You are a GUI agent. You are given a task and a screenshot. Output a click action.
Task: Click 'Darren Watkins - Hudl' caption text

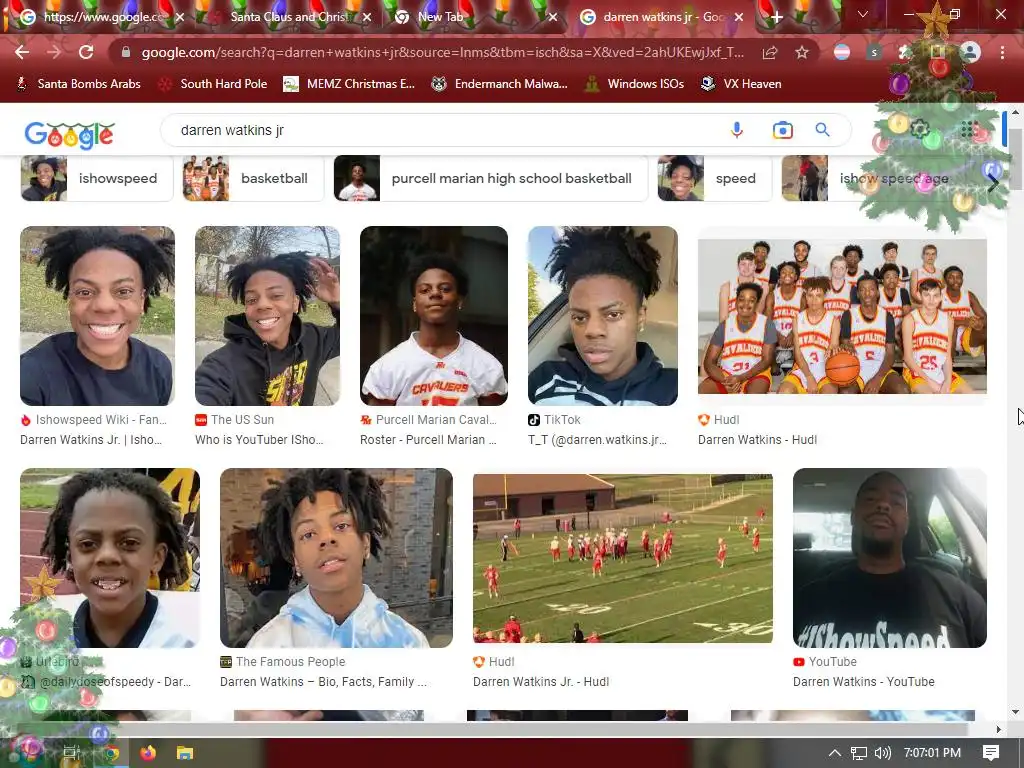pos(758,440)
